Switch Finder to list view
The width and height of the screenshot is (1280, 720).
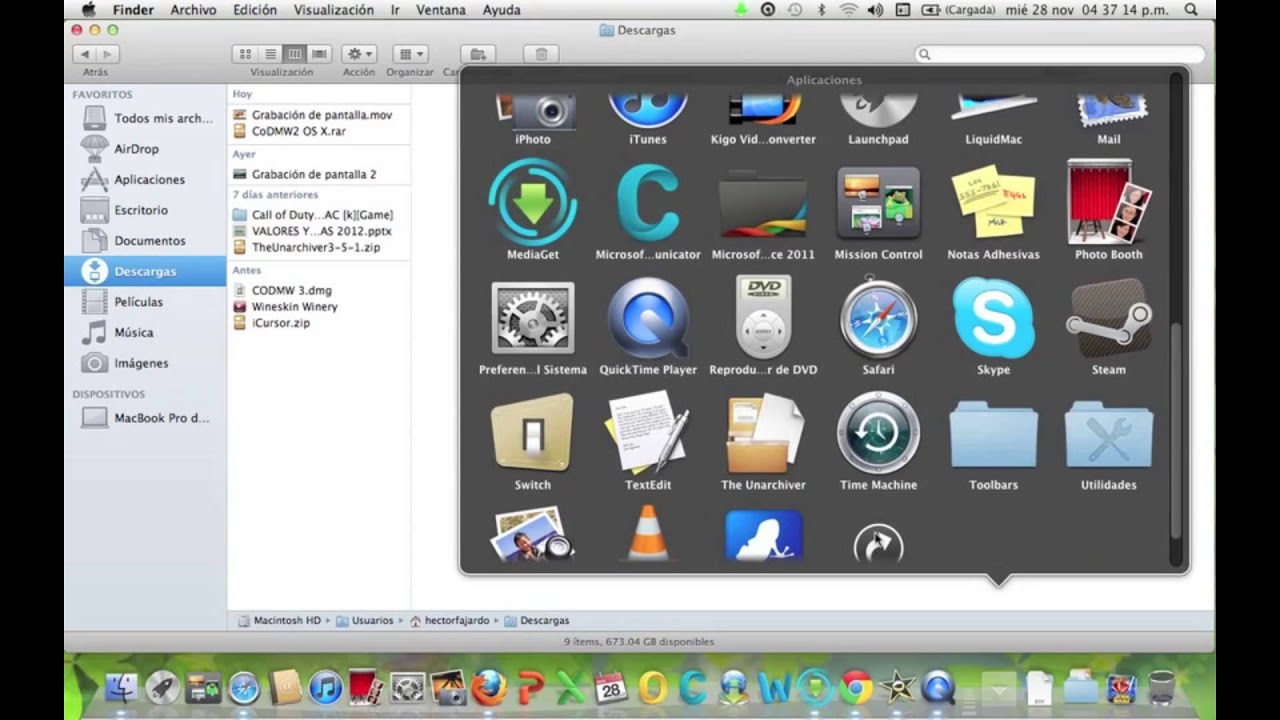click(x=270, y=54)
